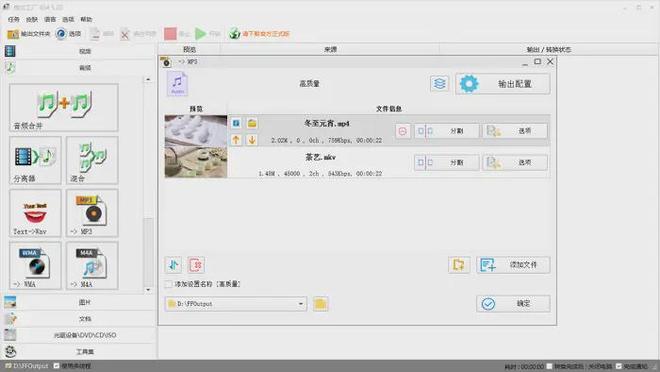
Task: Click the green start arrow in main toolbar
Action: pyautogui.click(x=200, y=34)
